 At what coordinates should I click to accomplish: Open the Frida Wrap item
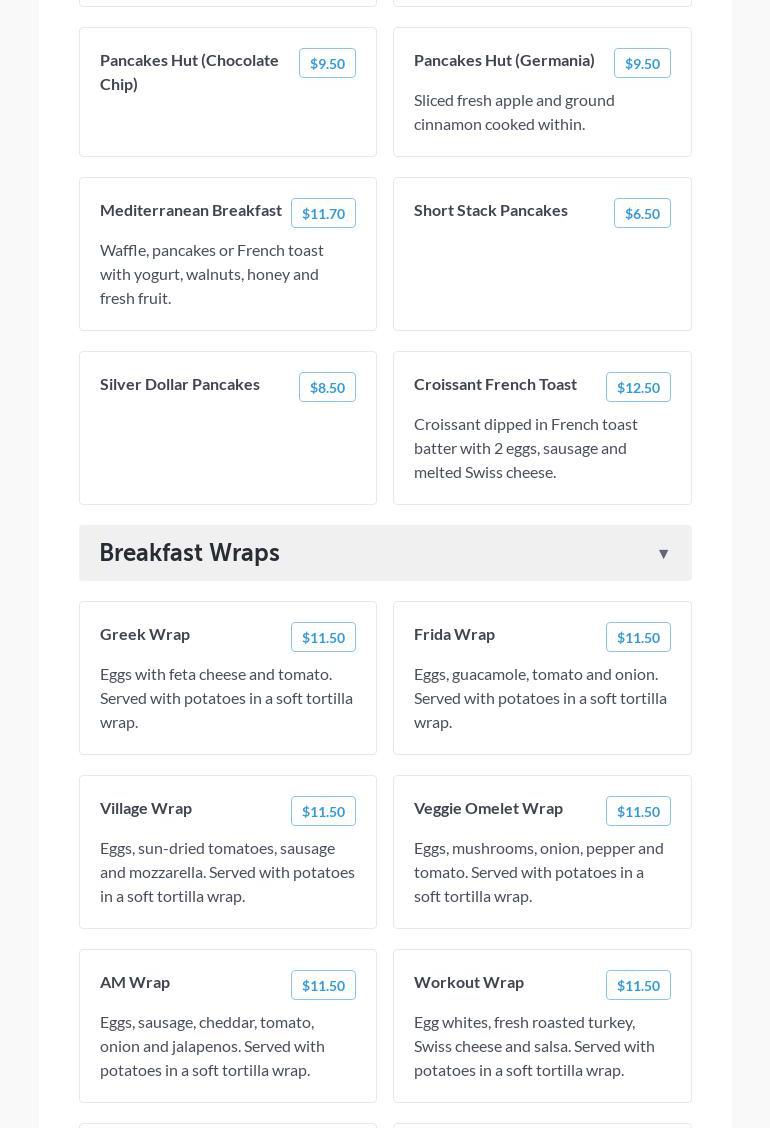click(x=454, y=634)
